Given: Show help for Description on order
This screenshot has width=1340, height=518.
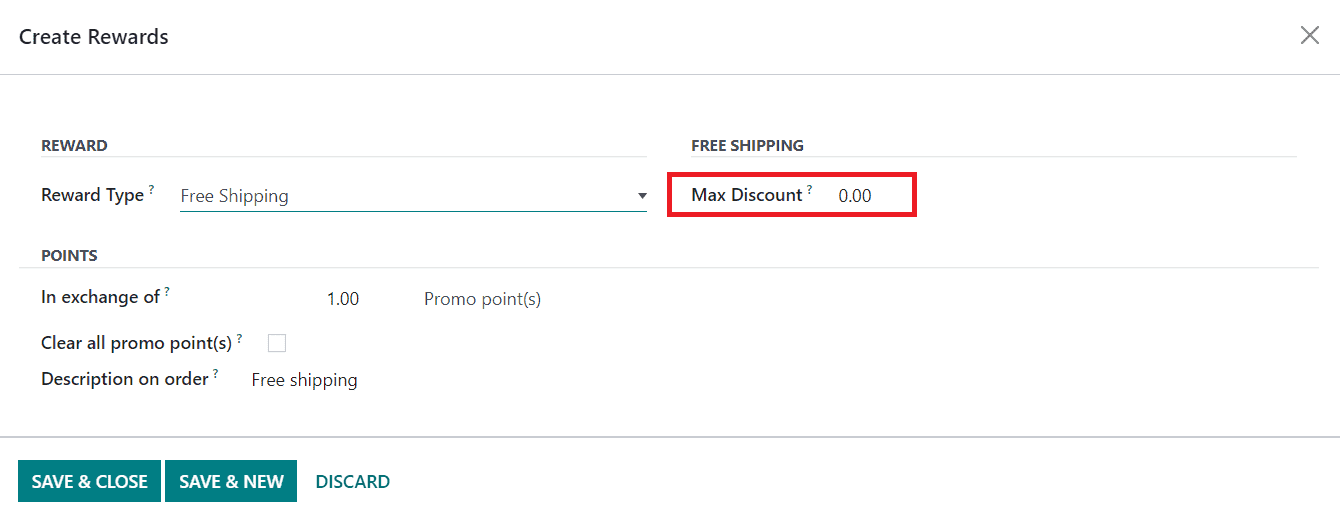Looking at the screenshot, I should point(215,373).
